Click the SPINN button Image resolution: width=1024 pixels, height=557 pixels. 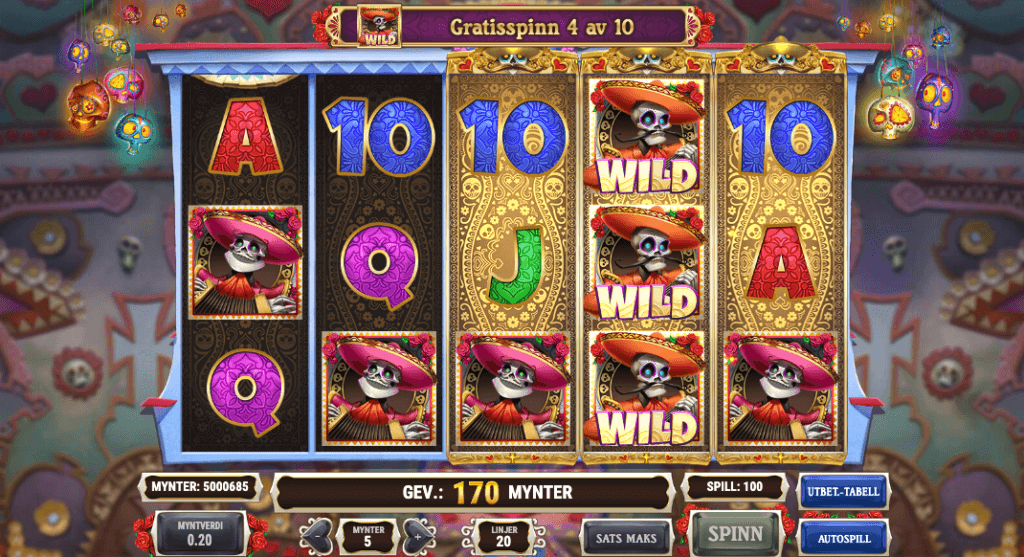pos(735,534)
